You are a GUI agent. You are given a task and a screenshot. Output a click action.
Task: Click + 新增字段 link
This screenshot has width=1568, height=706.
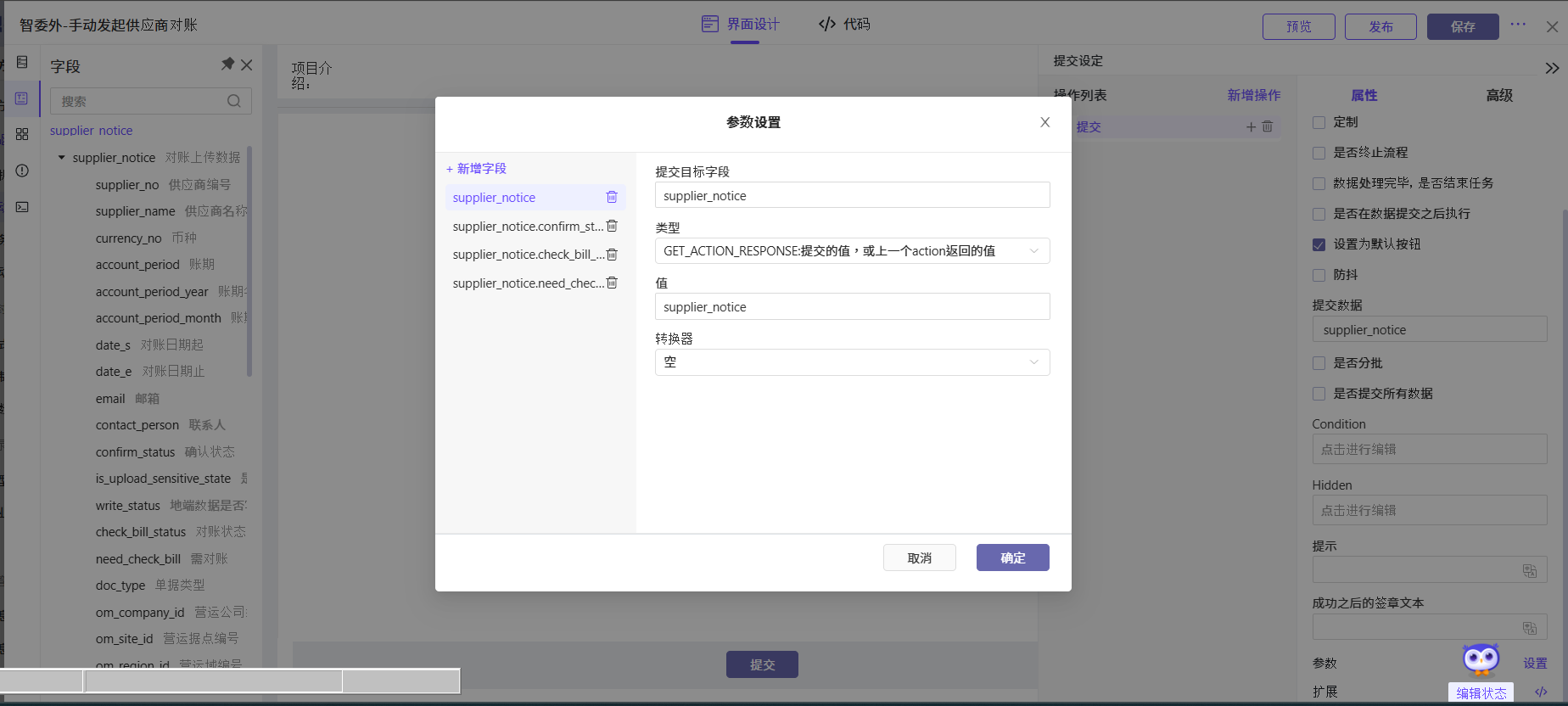(x=476, y=168)
